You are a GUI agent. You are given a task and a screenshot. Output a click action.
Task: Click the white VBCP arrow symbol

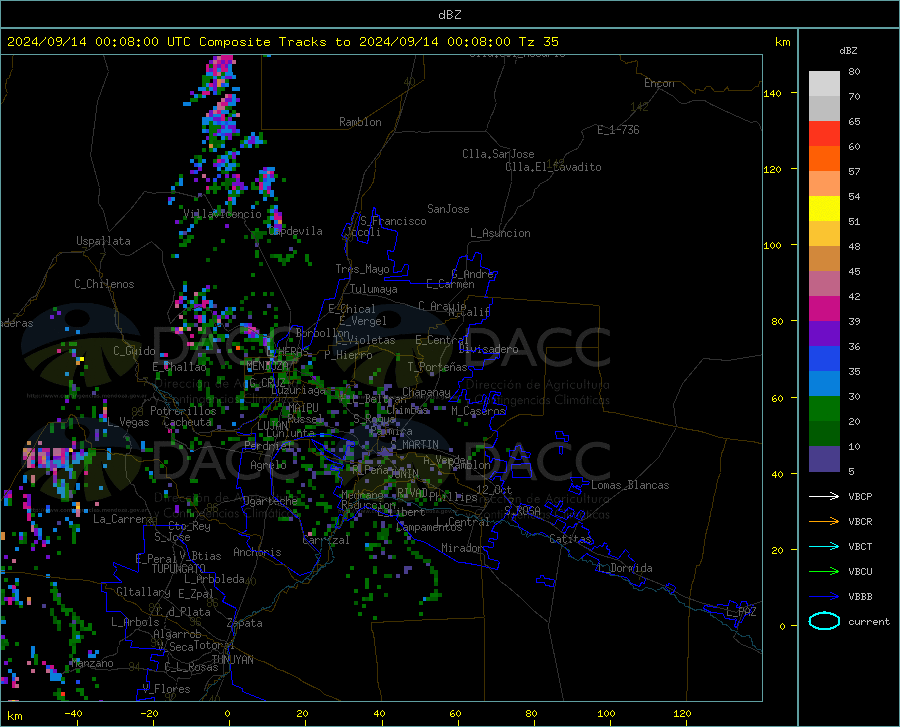[x=824, y=496]
